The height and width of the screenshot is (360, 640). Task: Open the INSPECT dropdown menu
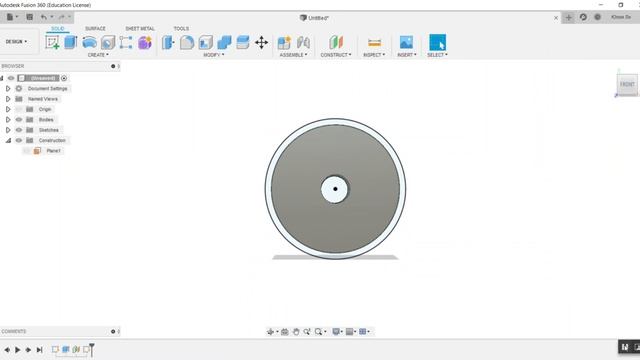tap(374, 55)
